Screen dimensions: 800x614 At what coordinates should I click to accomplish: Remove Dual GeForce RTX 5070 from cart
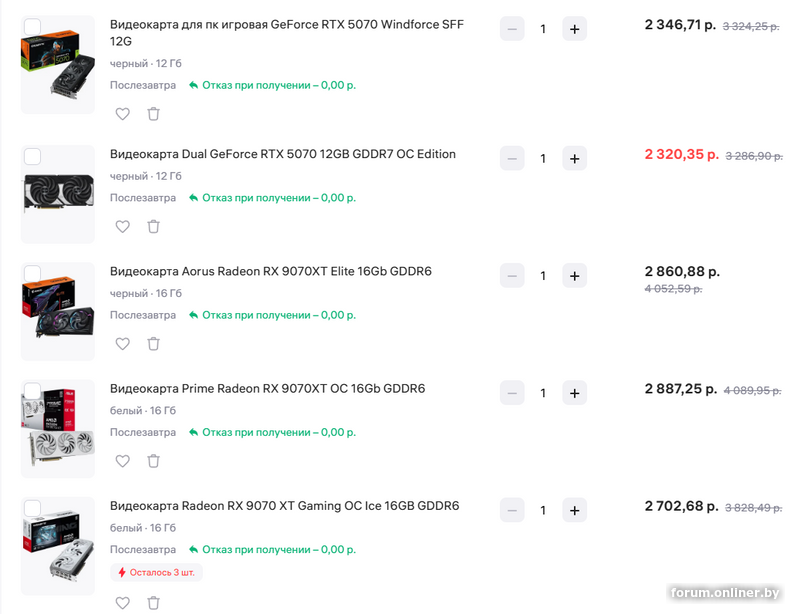point(153,227)
